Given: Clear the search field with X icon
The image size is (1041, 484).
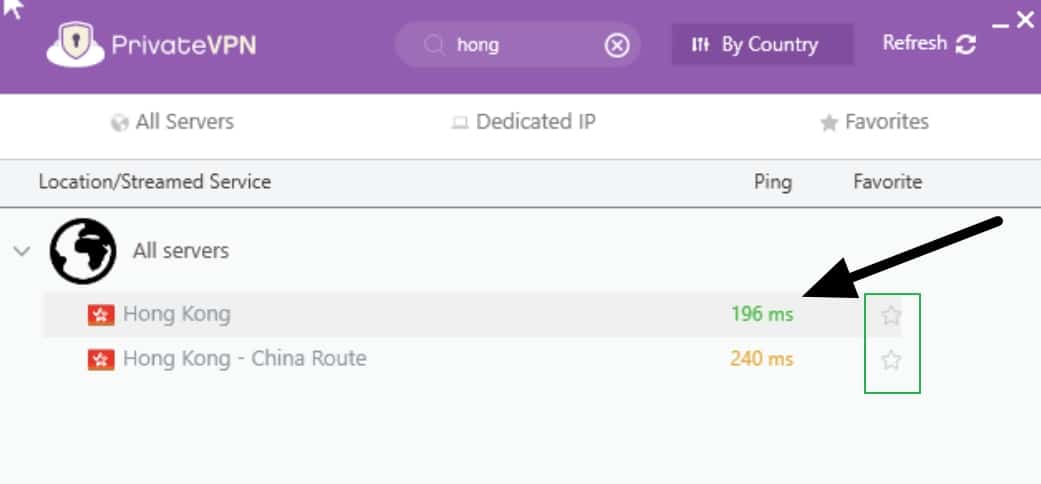Looking at the screenshot, I should coord(617,45).
